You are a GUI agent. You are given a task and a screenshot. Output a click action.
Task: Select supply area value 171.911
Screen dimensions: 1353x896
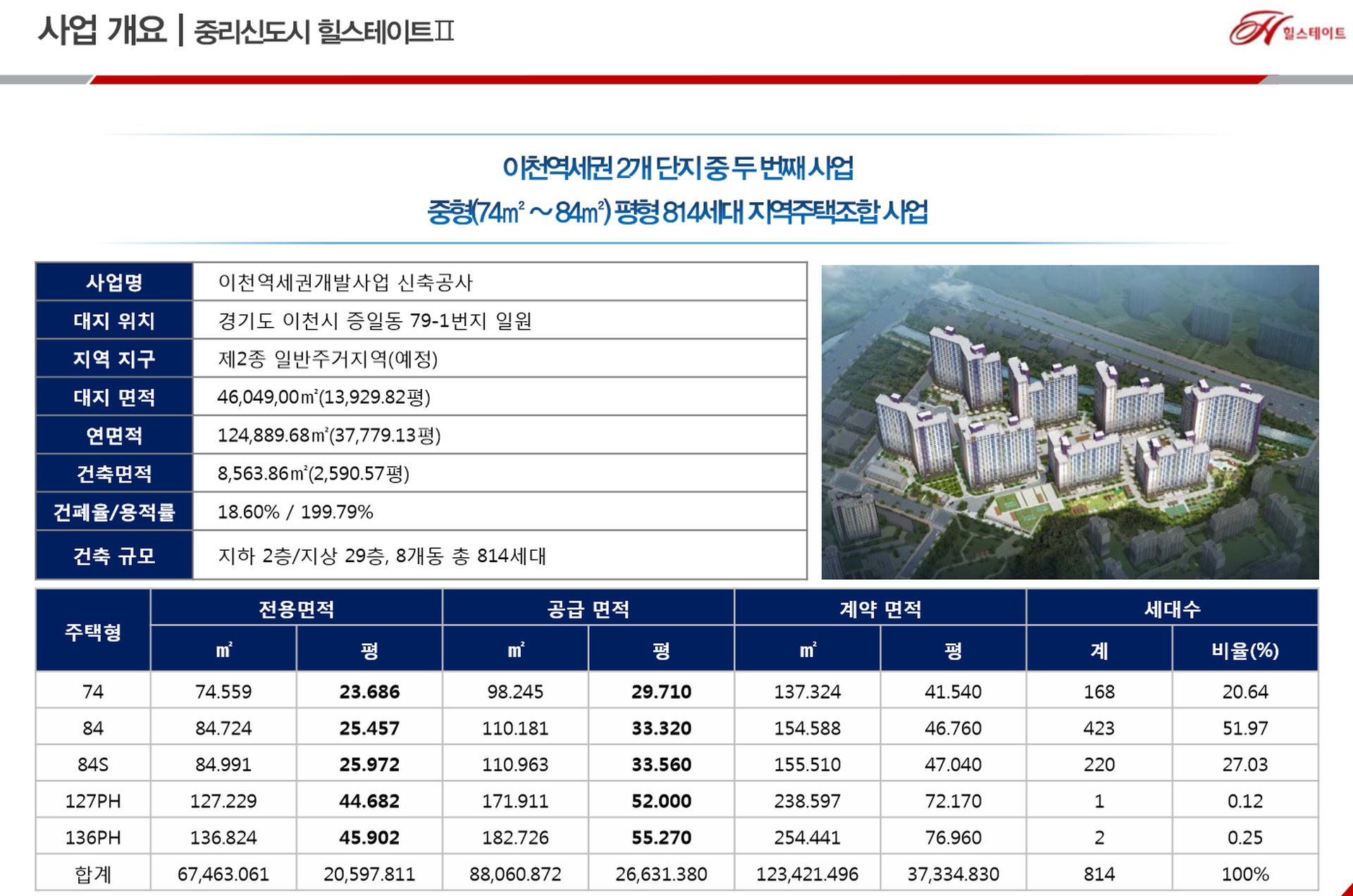[515, 801]
